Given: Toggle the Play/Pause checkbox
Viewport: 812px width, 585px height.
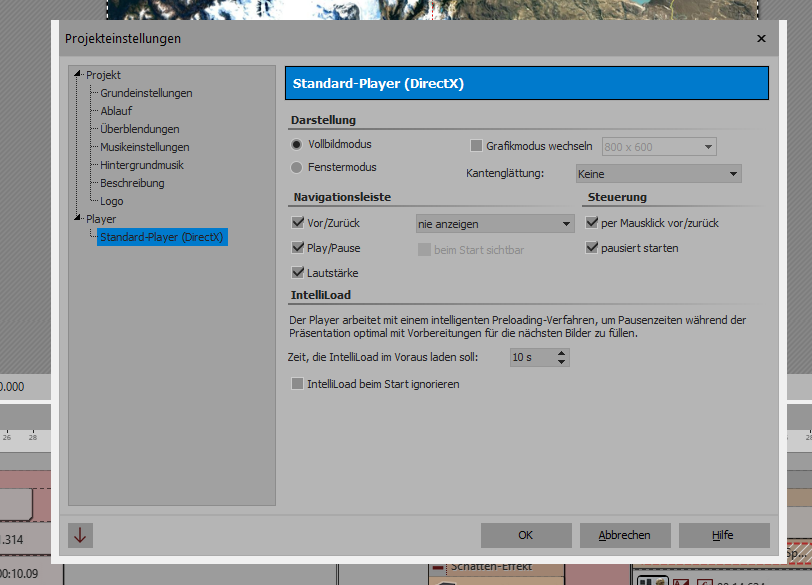Looking at the screenshot, I should [x=298, y=248].
